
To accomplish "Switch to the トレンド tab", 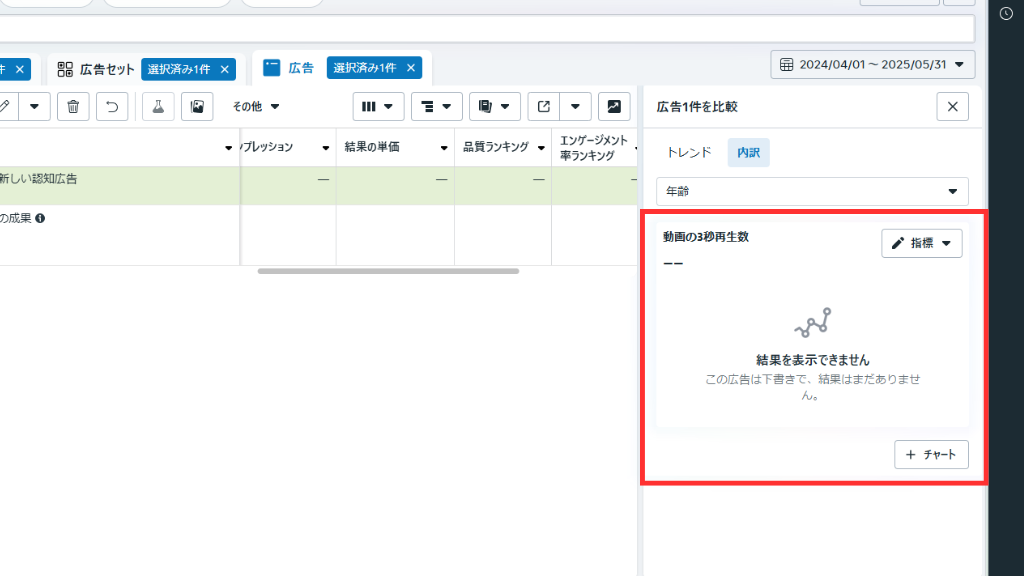I will tap(689, 153).
